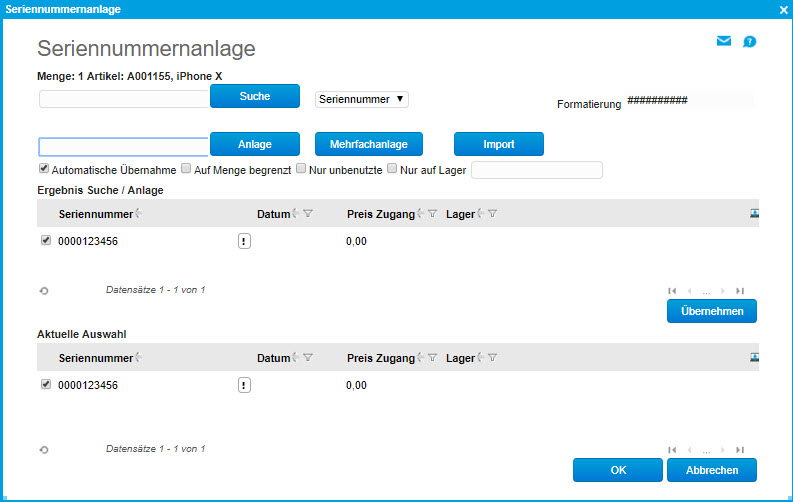Focus the search text field beside Suche
Screen dimensions: 793x502
pos(123,99)
